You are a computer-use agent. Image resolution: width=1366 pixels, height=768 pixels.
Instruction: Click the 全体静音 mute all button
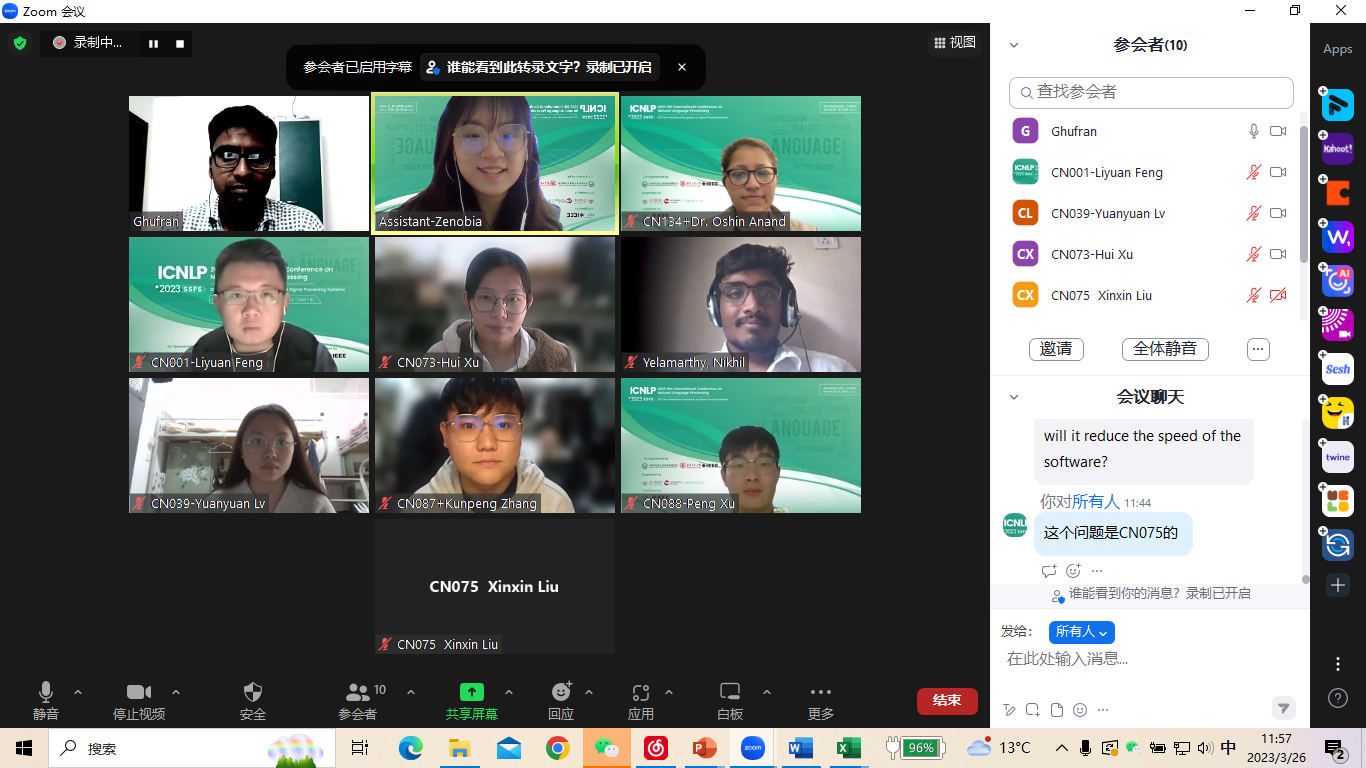[1165, 349]
